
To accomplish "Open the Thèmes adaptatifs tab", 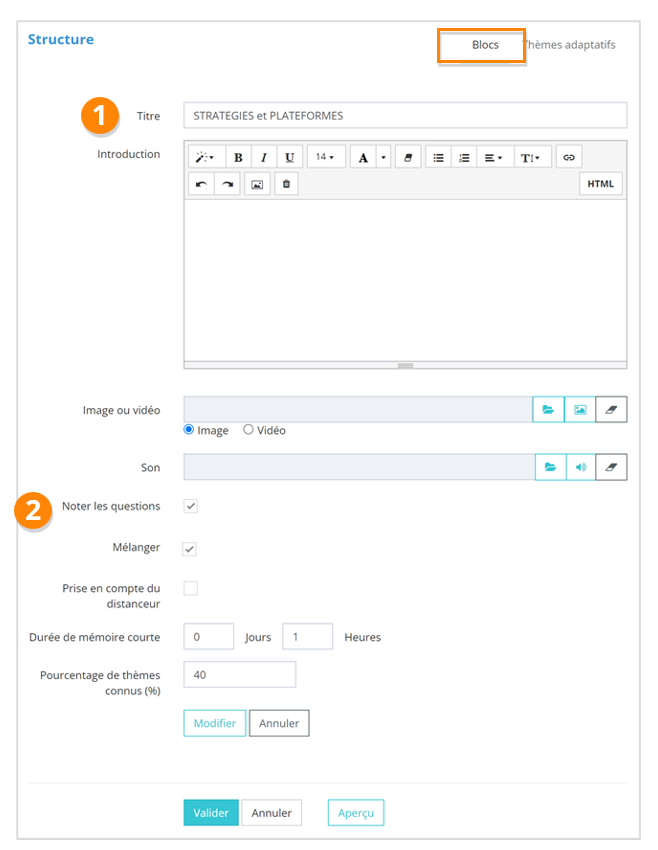I will 571,45.
